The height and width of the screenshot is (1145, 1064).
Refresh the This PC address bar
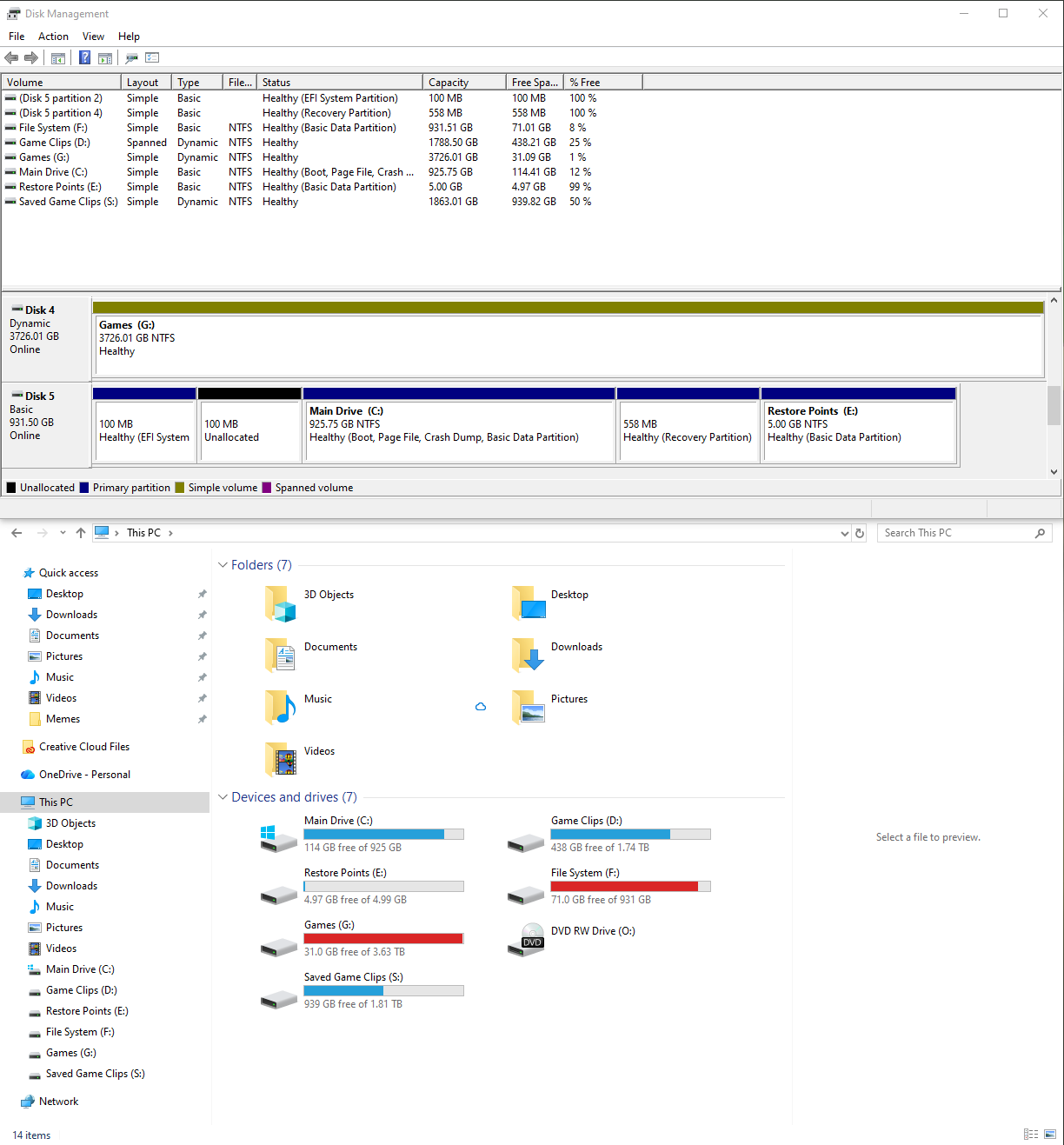coord(860,533)
